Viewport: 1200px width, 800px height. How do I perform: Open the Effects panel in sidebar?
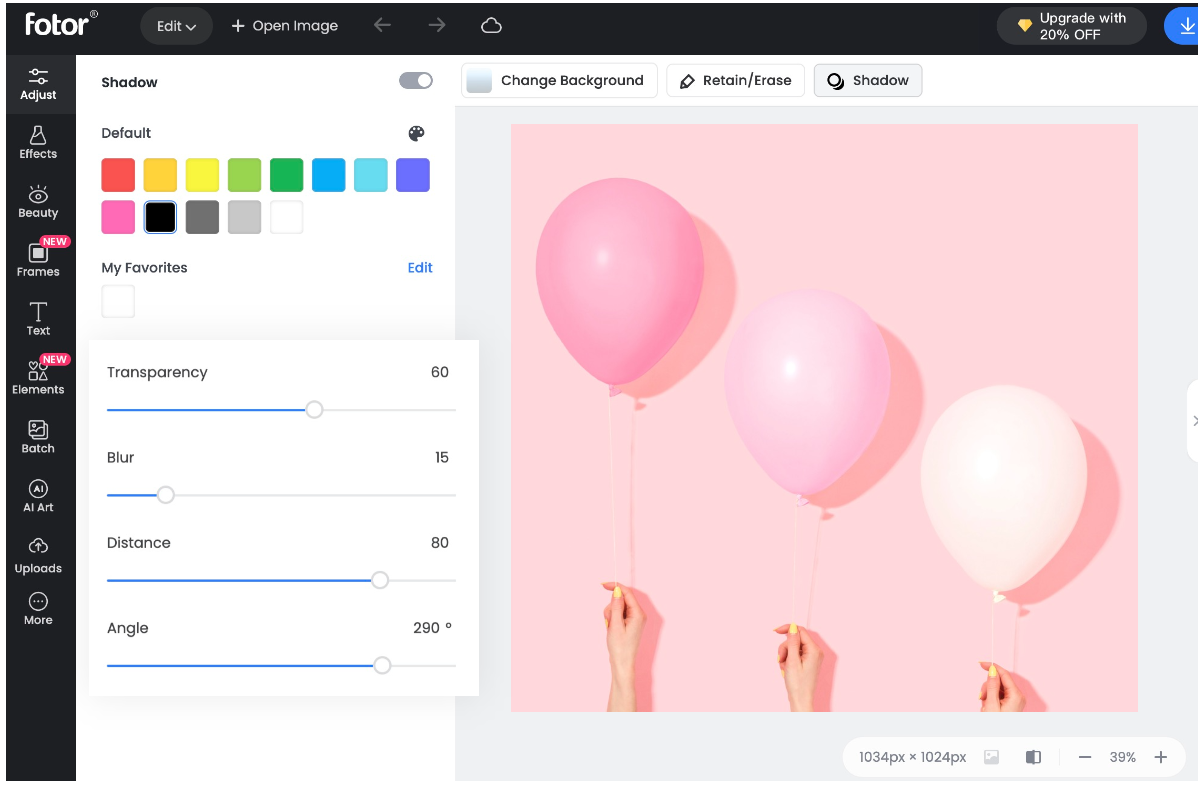pos(38,142)
